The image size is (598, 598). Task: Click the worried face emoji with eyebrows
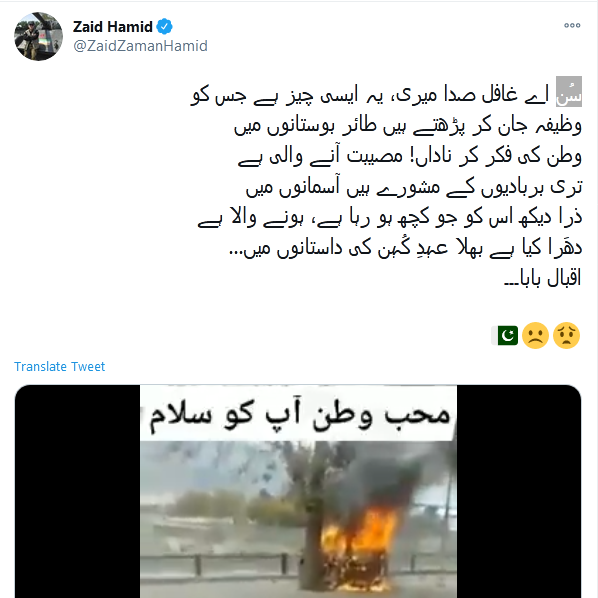pos(566,336)
